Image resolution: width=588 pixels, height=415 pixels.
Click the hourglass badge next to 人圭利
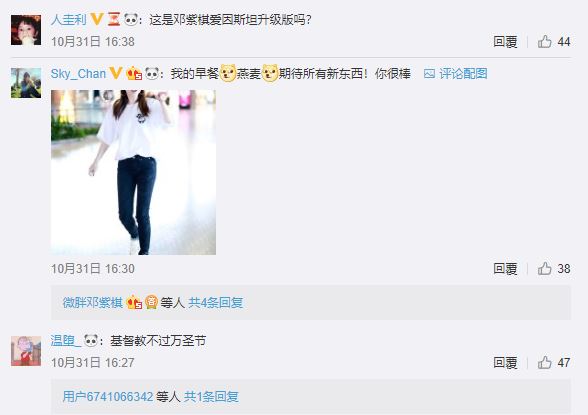point(114,19)
